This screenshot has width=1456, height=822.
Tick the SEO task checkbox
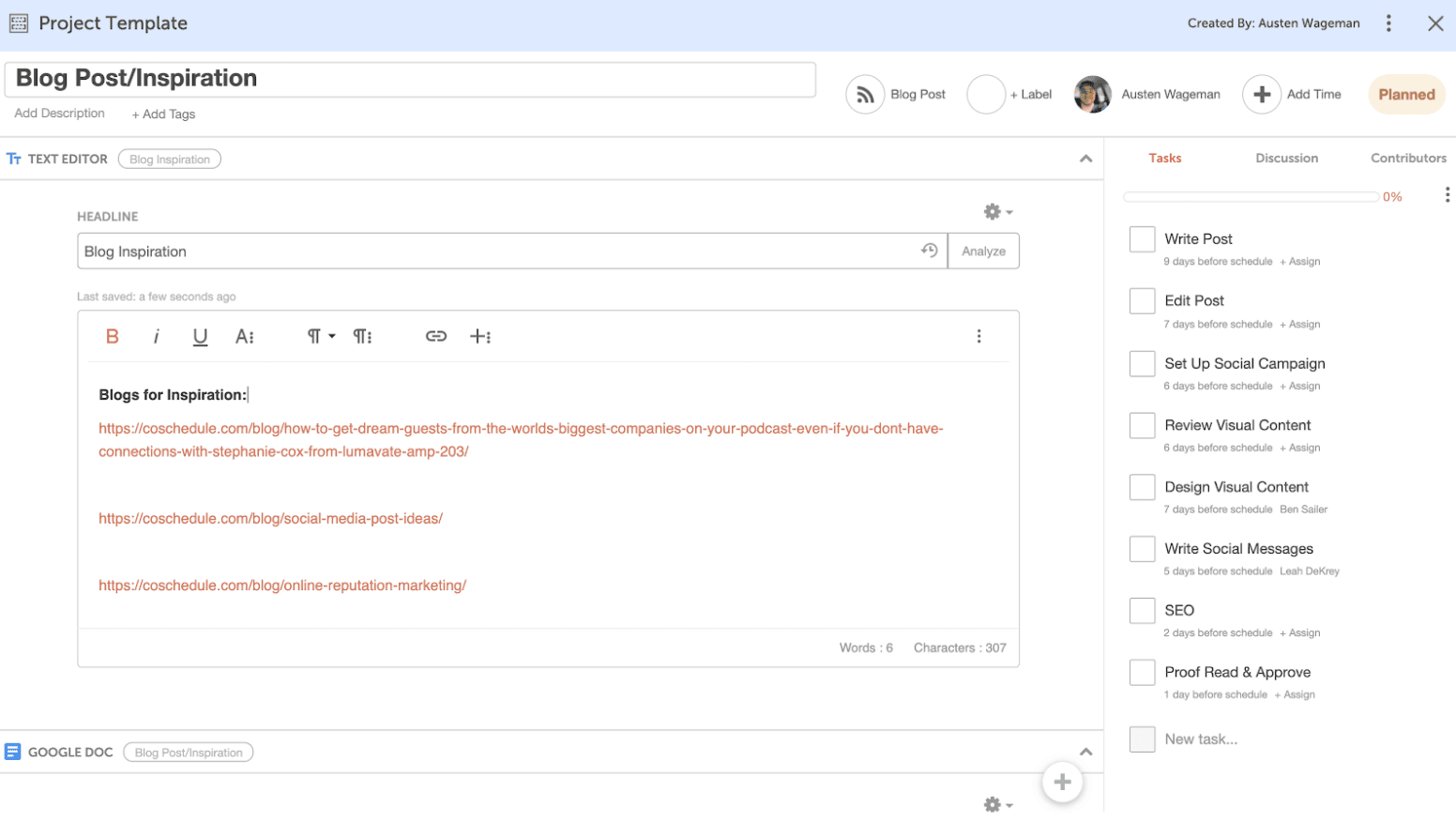point(1142,611)
